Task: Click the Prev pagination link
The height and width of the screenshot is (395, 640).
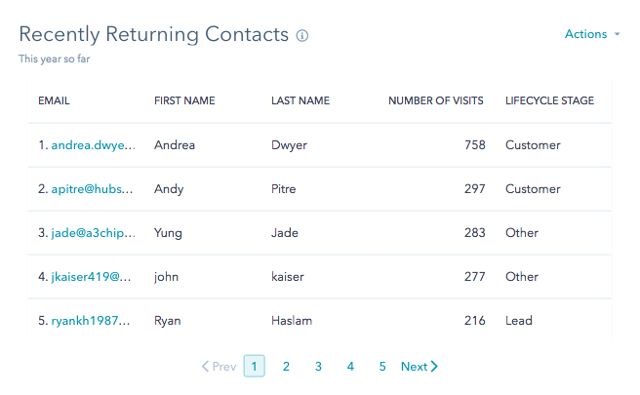Action: [x=219, y=366]
